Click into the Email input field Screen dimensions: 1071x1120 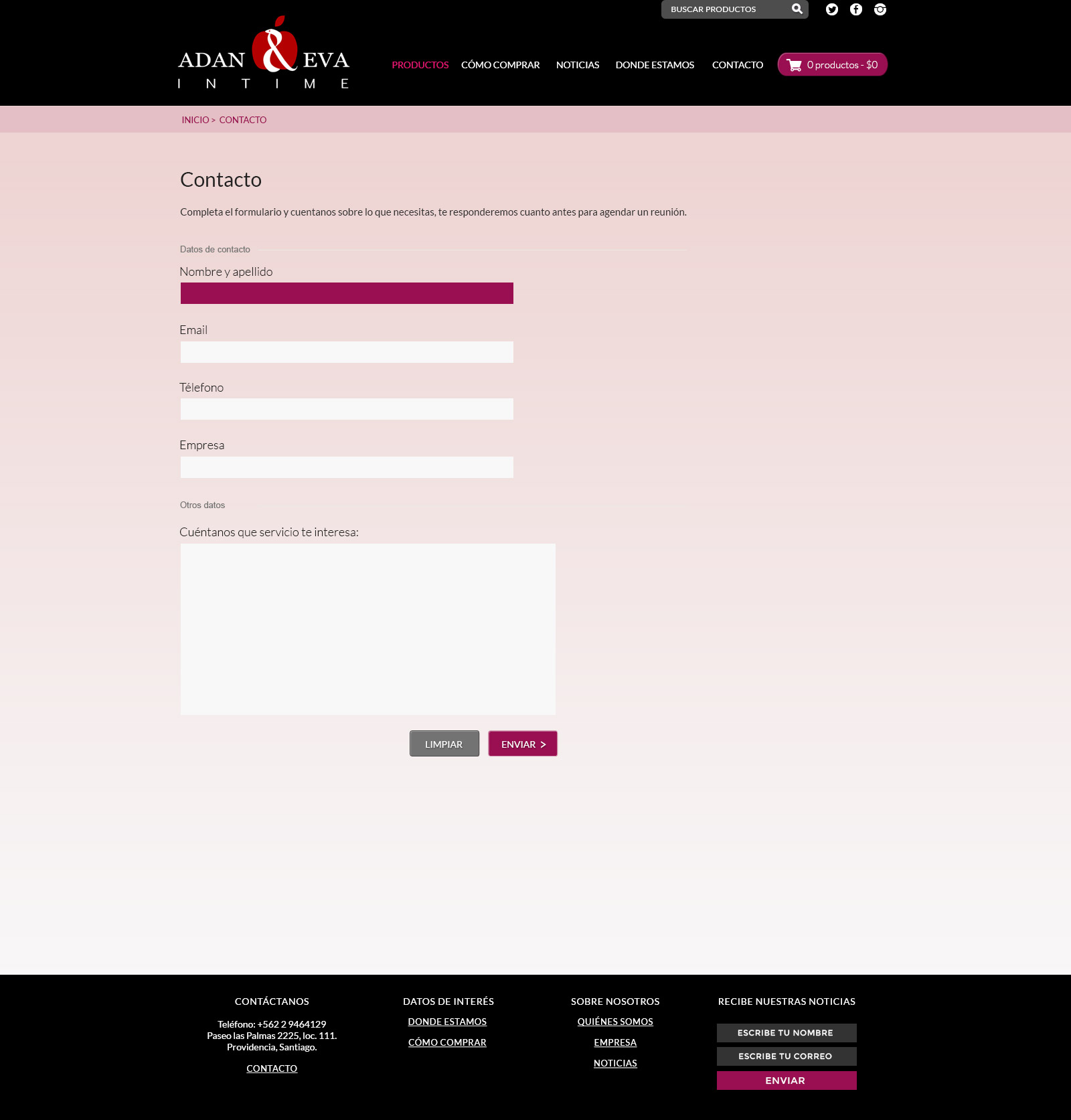point(347,352)
